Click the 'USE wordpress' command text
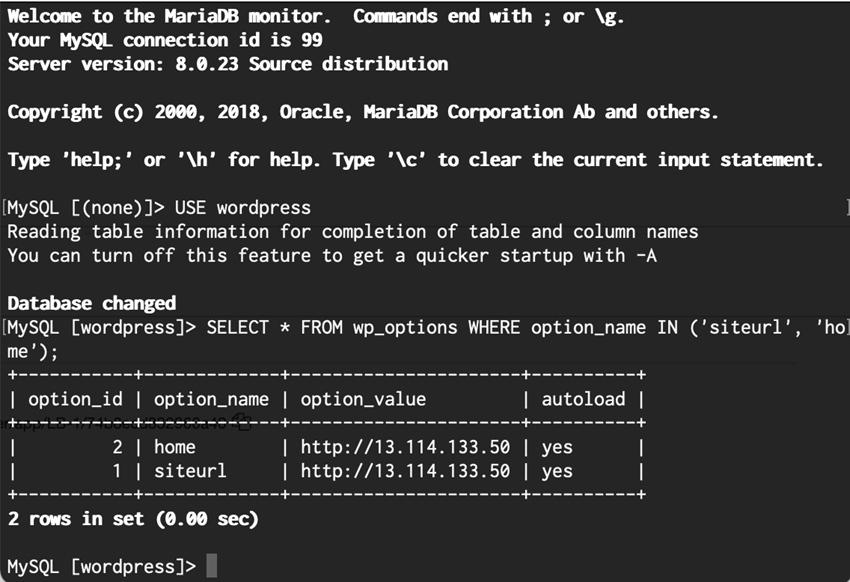Viewport: 850px width, 582px height. [x=243, y=208]
